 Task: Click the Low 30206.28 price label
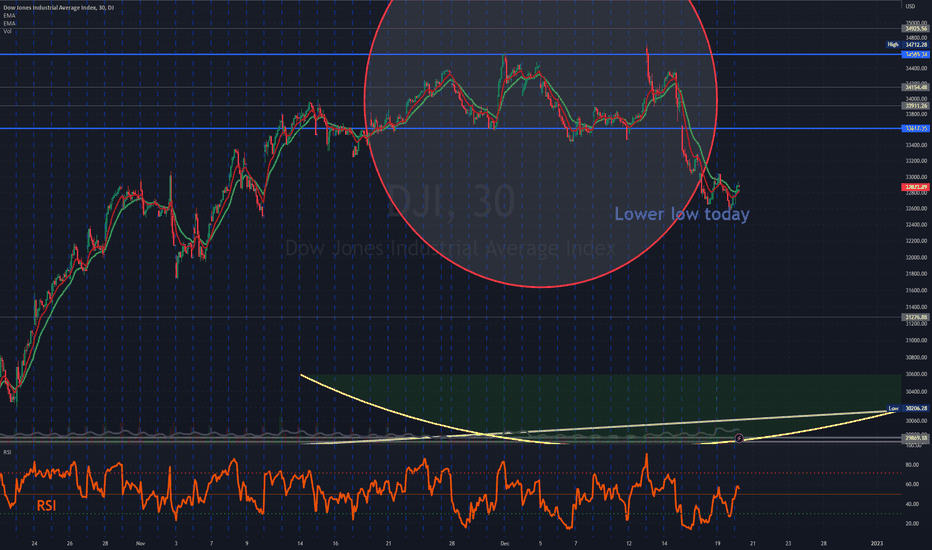pos(908,408)
